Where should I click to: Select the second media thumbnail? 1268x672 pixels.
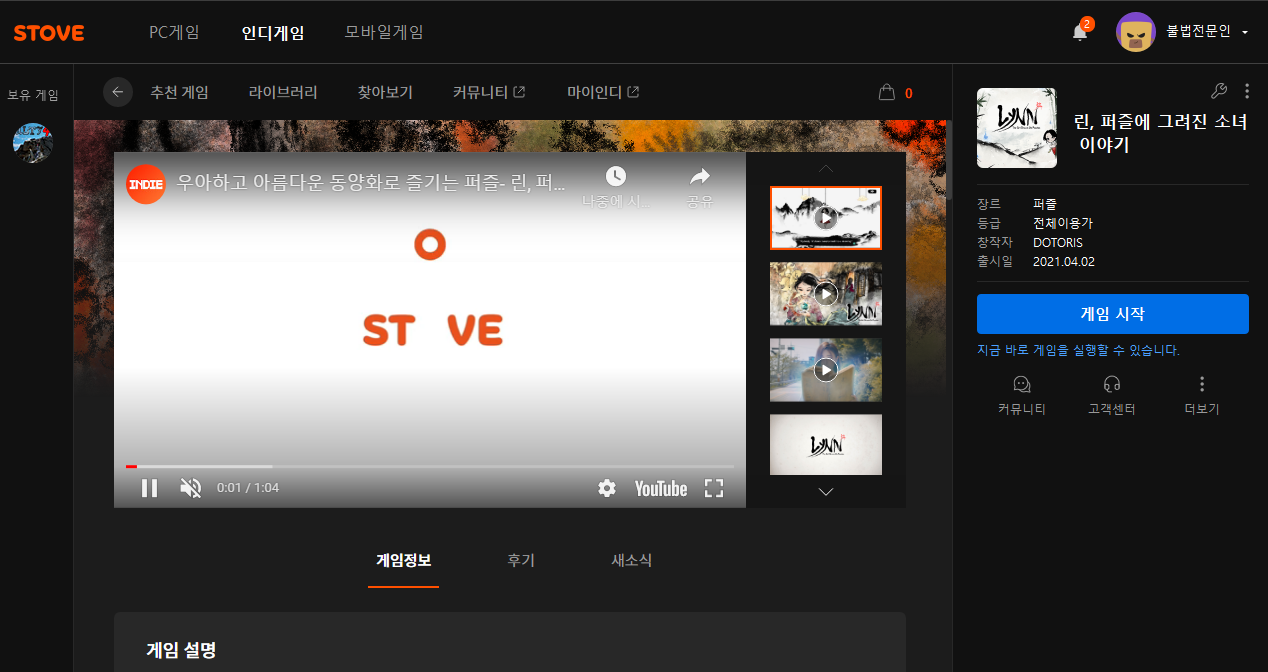tap(825, 294)
